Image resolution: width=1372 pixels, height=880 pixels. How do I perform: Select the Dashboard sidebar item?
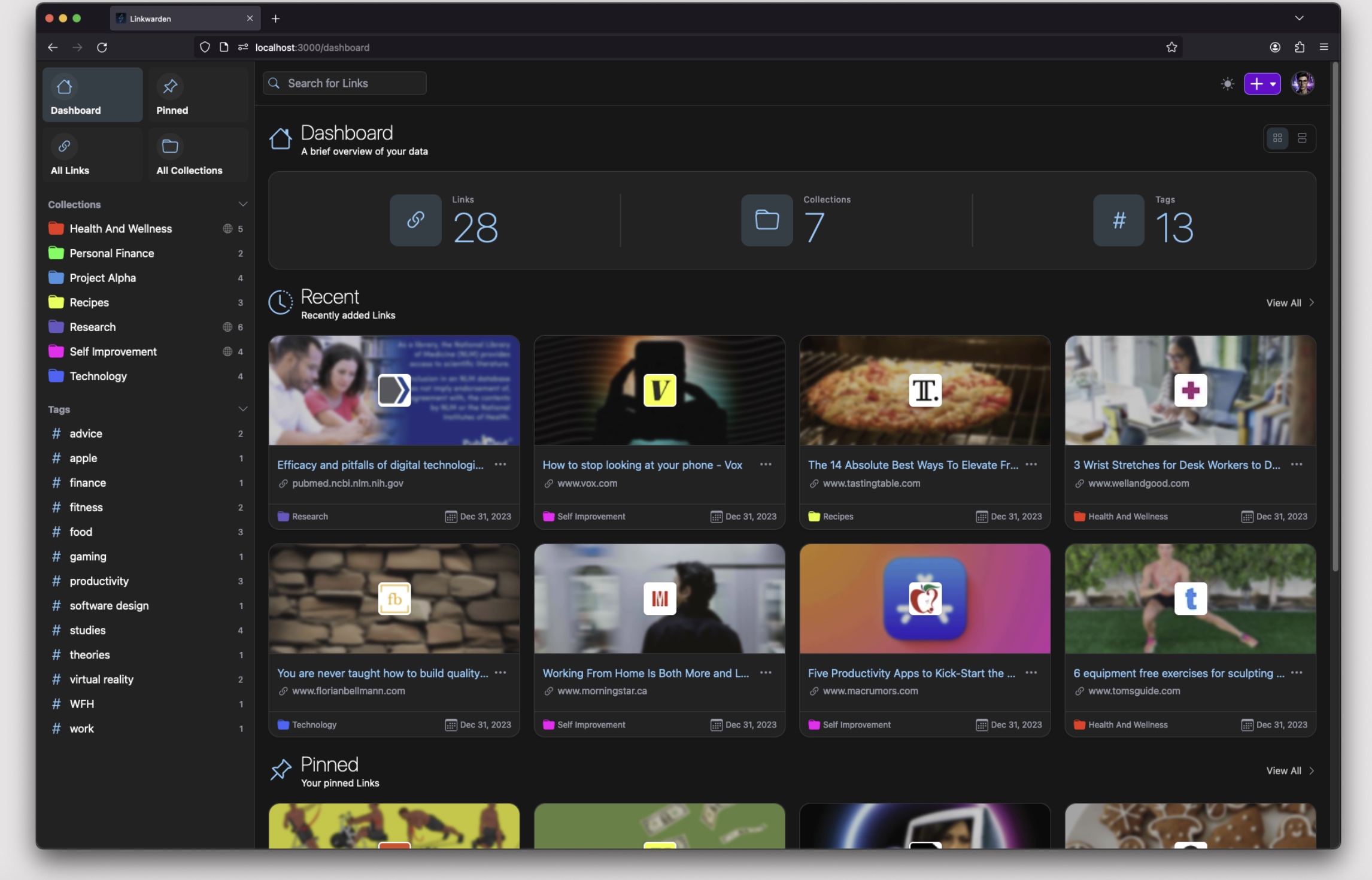click(92, 95)
